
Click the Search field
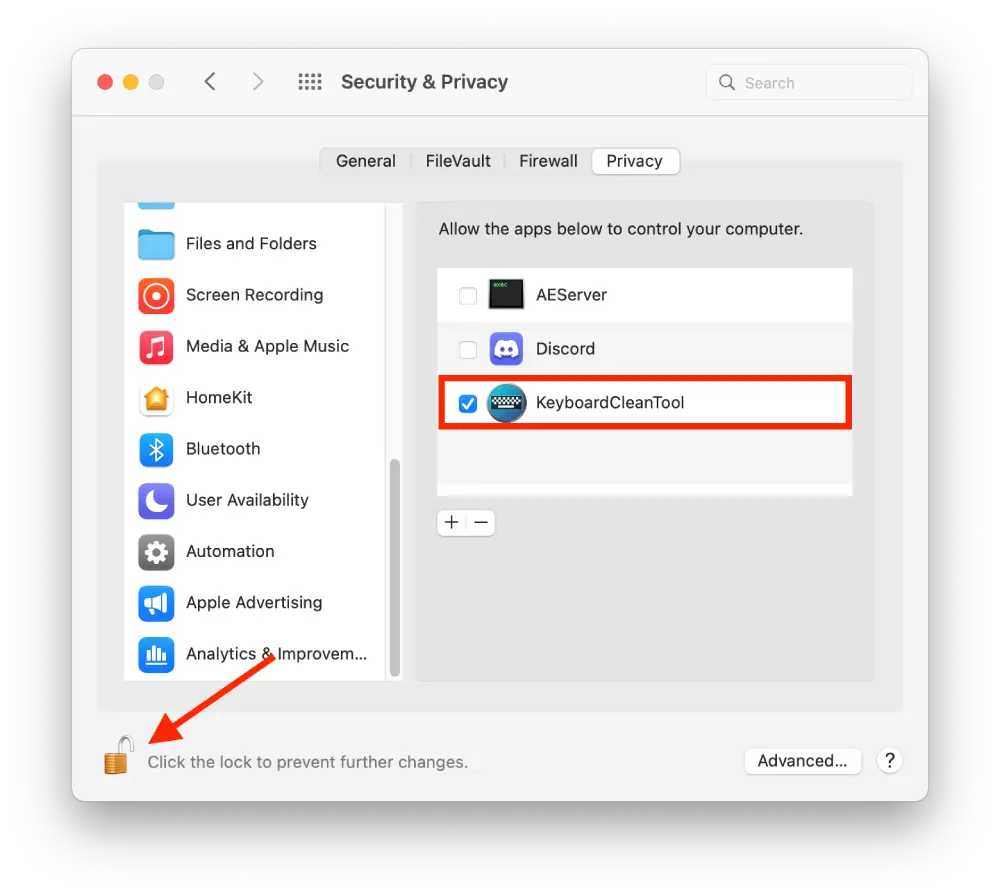pos(809,82)
